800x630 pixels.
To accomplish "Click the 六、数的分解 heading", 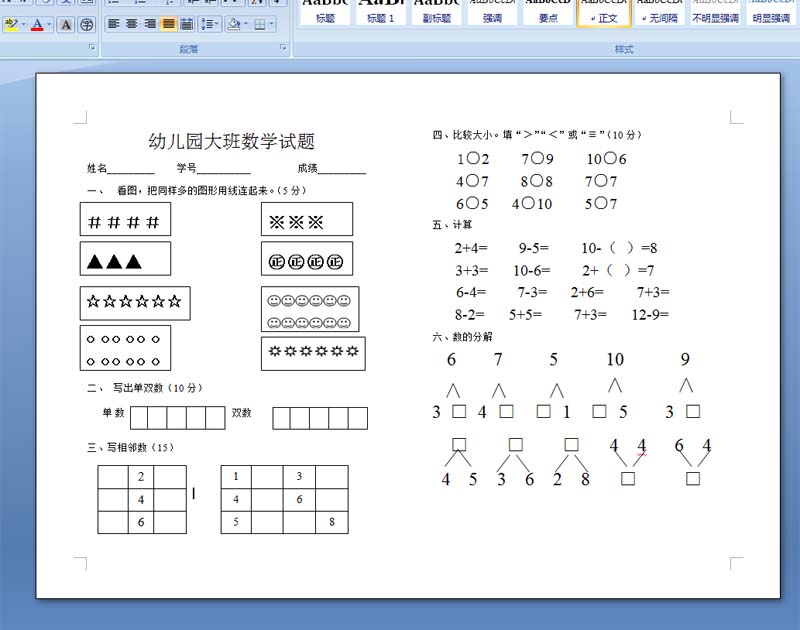I will point(462,337).
